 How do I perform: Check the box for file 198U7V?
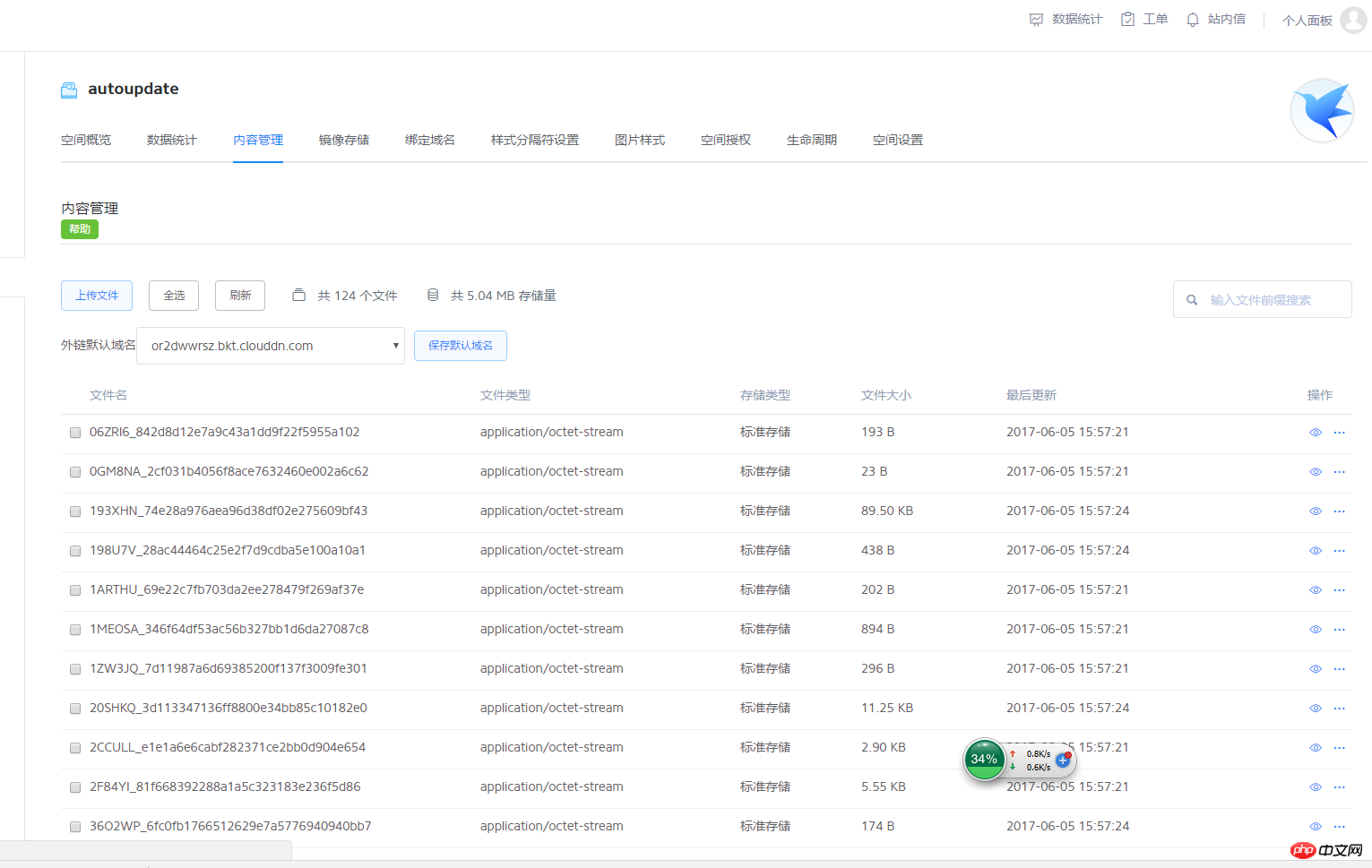point(75,551)
